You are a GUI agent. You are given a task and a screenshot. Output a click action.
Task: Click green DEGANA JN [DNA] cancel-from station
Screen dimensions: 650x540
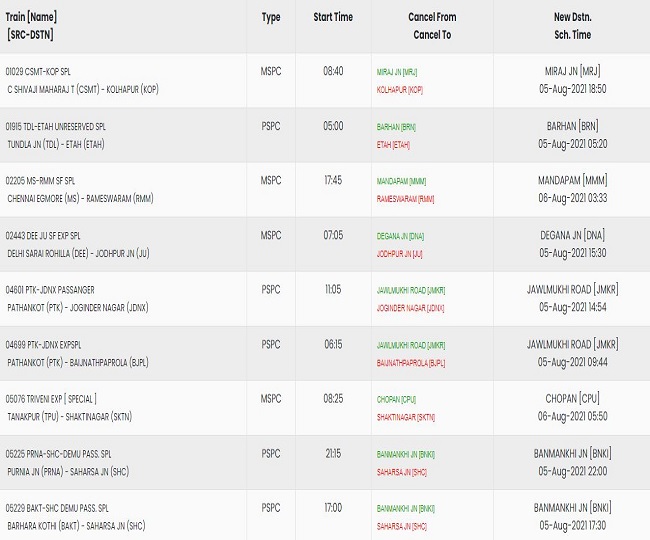pos(400,236)
